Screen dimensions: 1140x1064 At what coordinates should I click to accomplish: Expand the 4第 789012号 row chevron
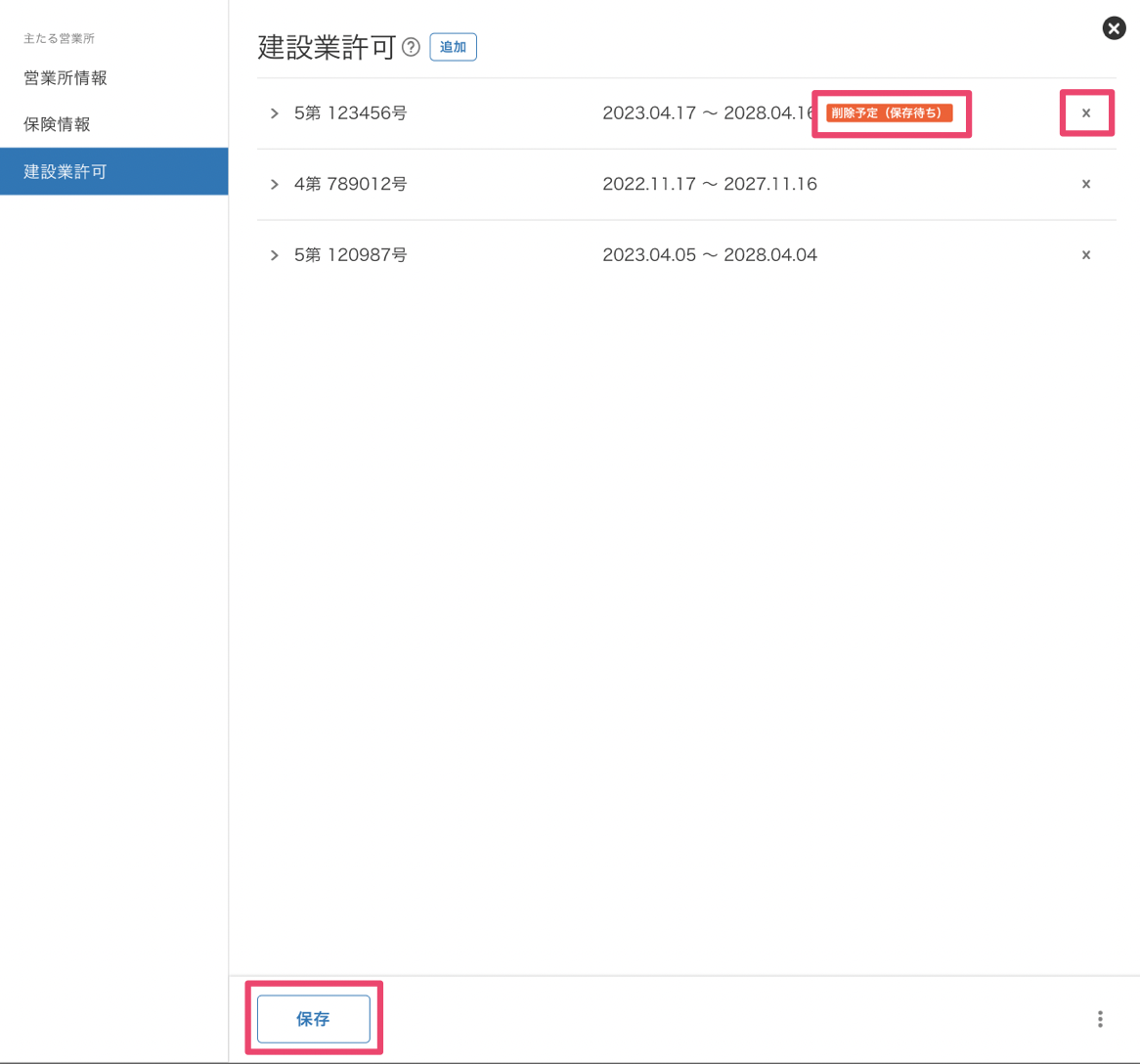(x=275, y=184)
